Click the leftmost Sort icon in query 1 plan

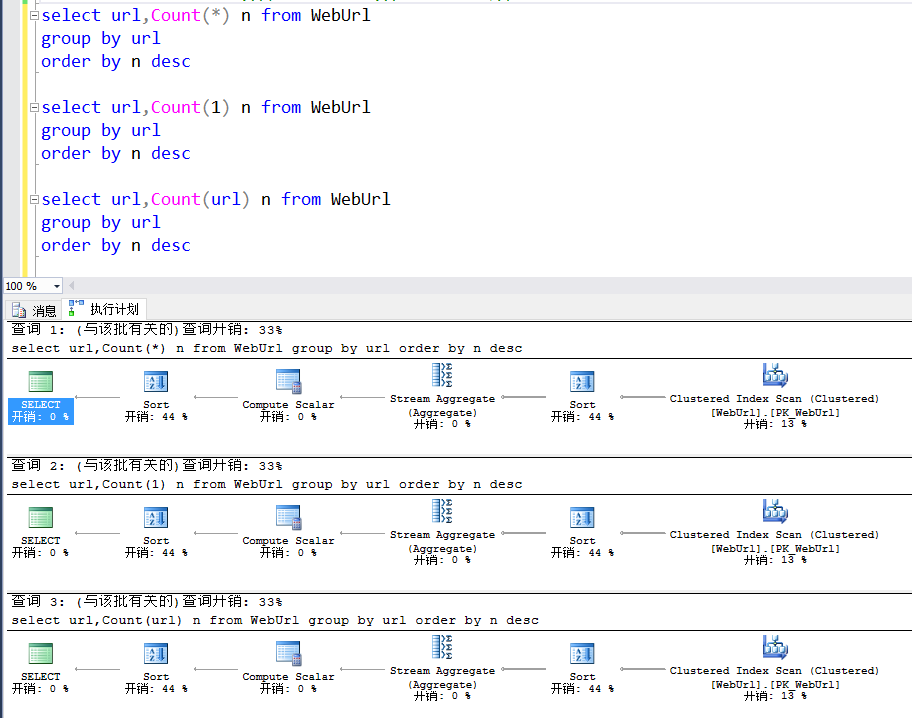156,382
